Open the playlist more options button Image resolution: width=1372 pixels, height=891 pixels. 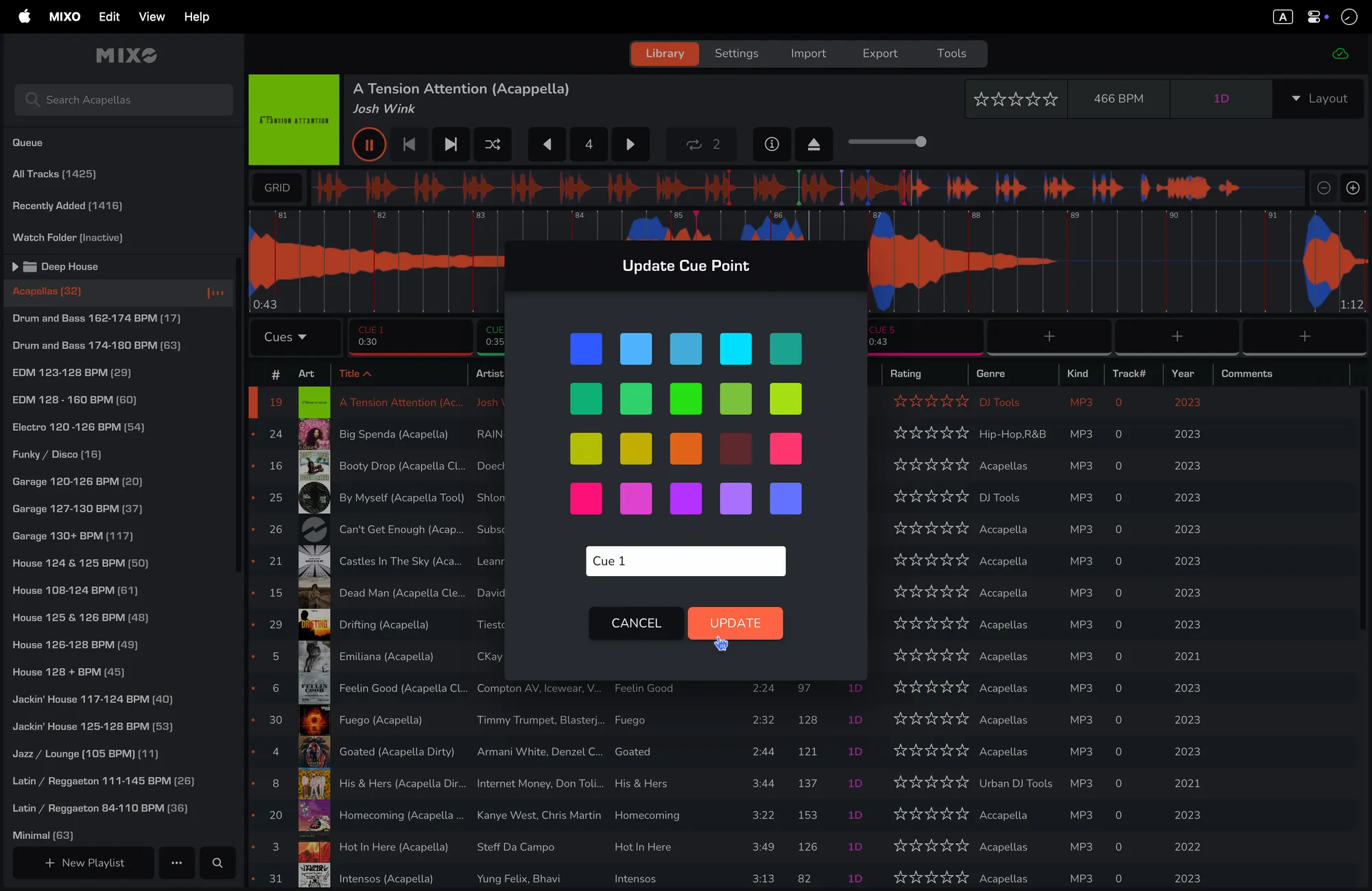pos(176,863)
